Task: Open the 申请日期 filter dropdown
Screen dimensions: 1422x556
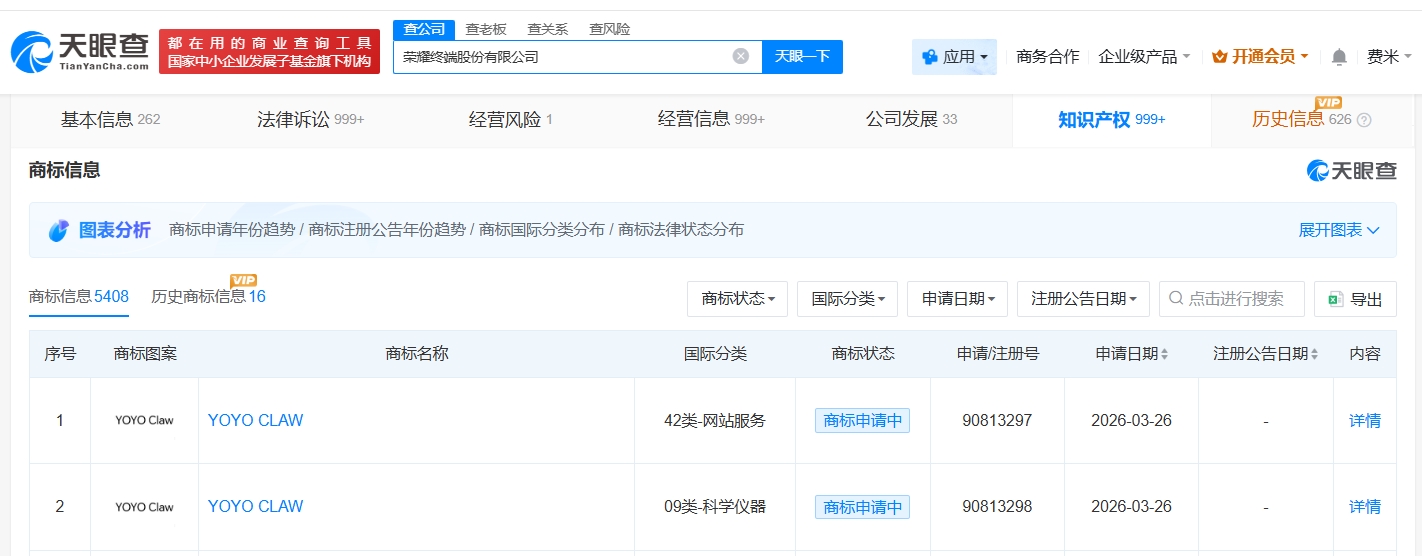Action: [x=957, y=299]
